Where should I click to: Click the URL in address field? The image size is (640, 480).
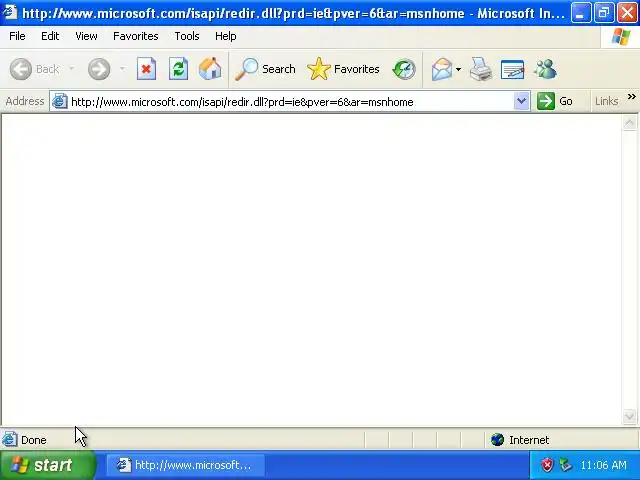(x=242, y=102)
